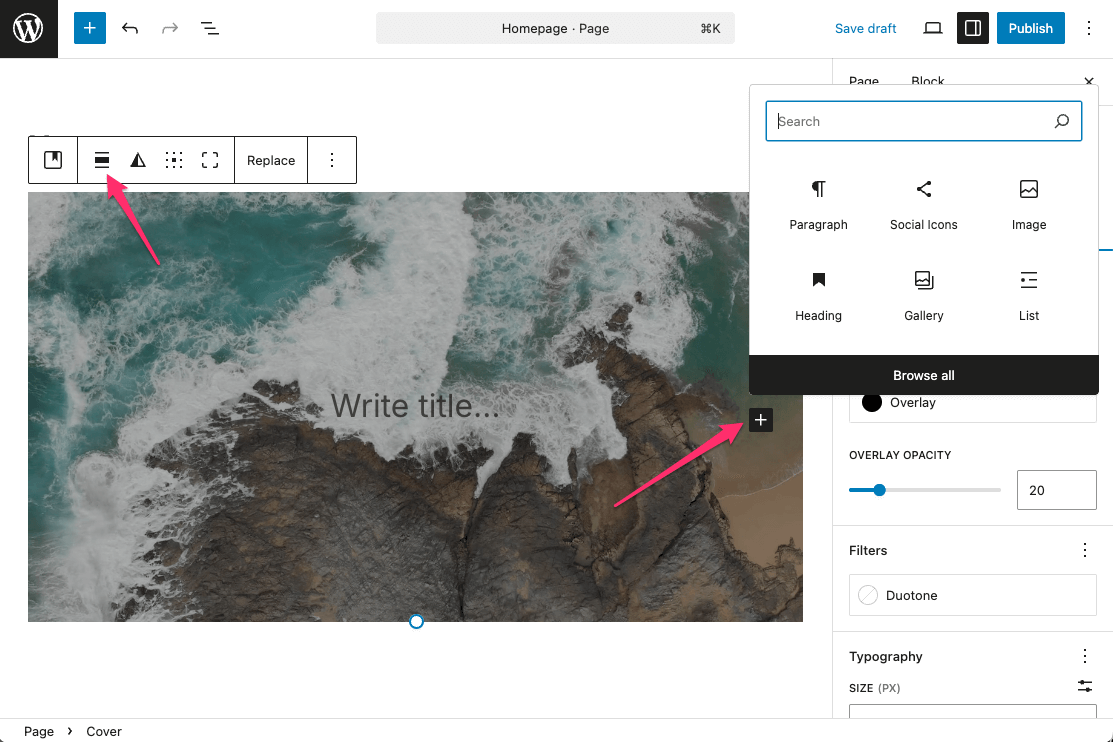The image size is (1113, 742).
Task: Toggle the settings sidebar panel
Action: click(972, 28)
